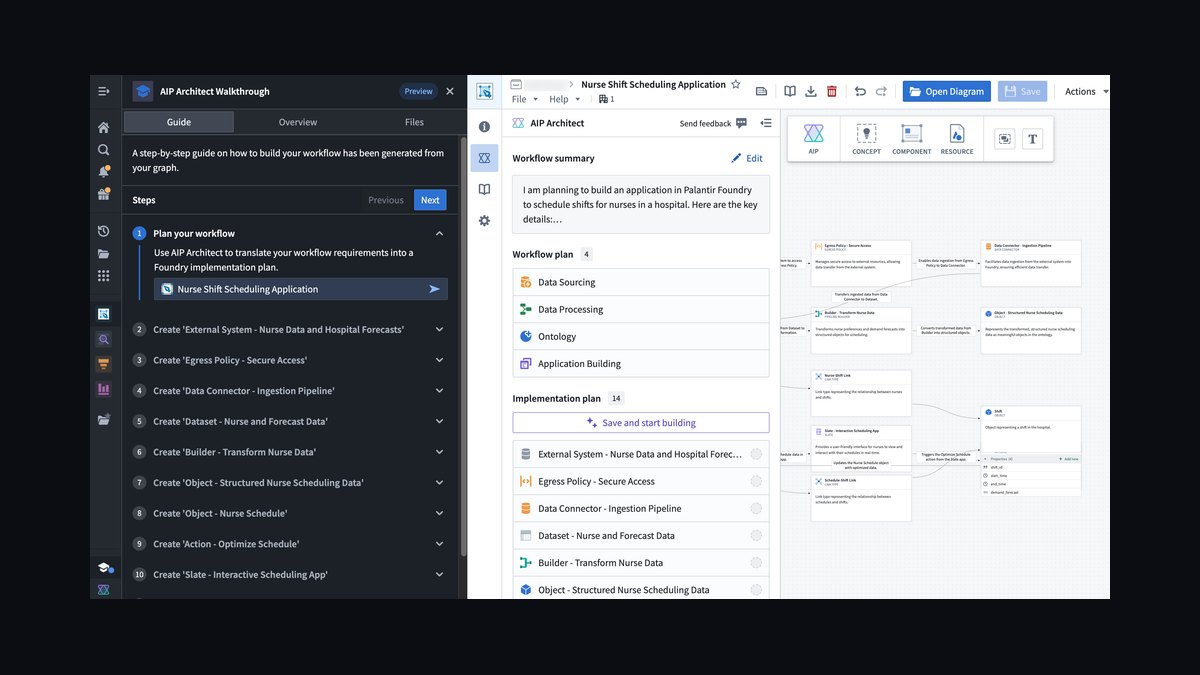This screenshot has height=675, width=1200.
Task: Toggle status circle for 'Dataset - Nurse and Forecast Data'
Action: click(x=756, y=535)
